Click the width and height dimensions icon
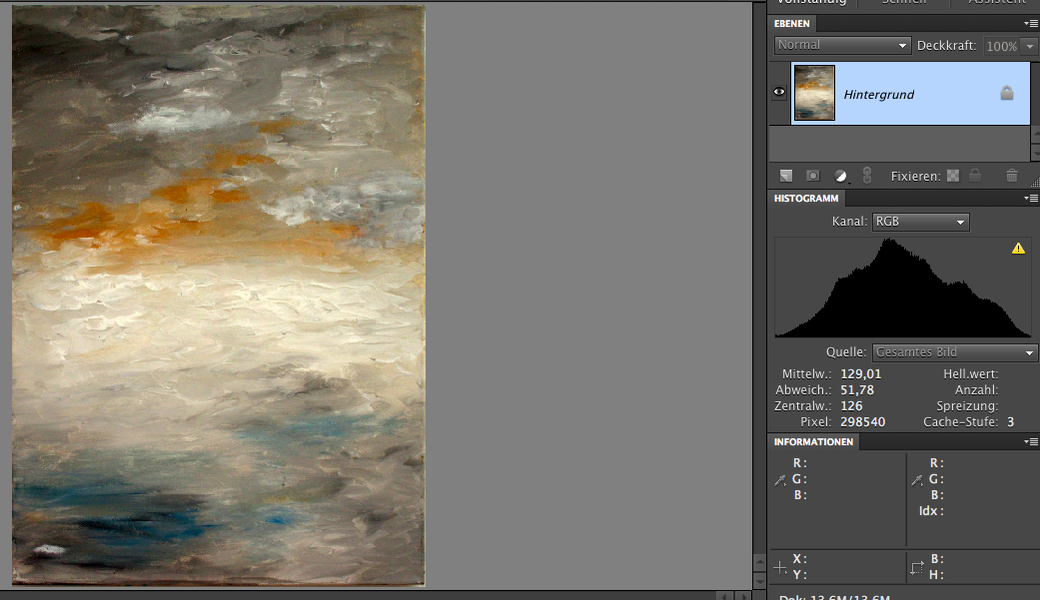This screenshot has height=600, width=1040. [x=917, y=568]
